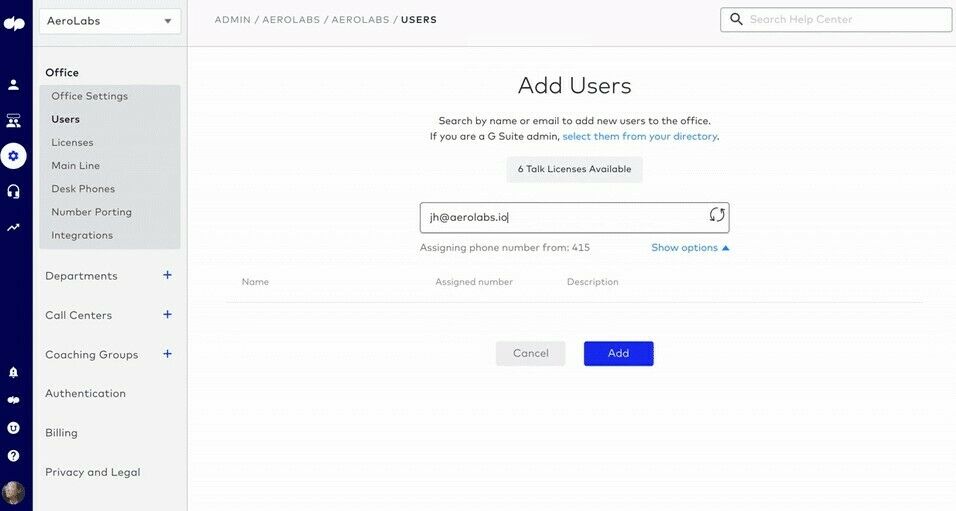Open Licenses in the Office menu
The image size is (956, 511).
[72, 142]
